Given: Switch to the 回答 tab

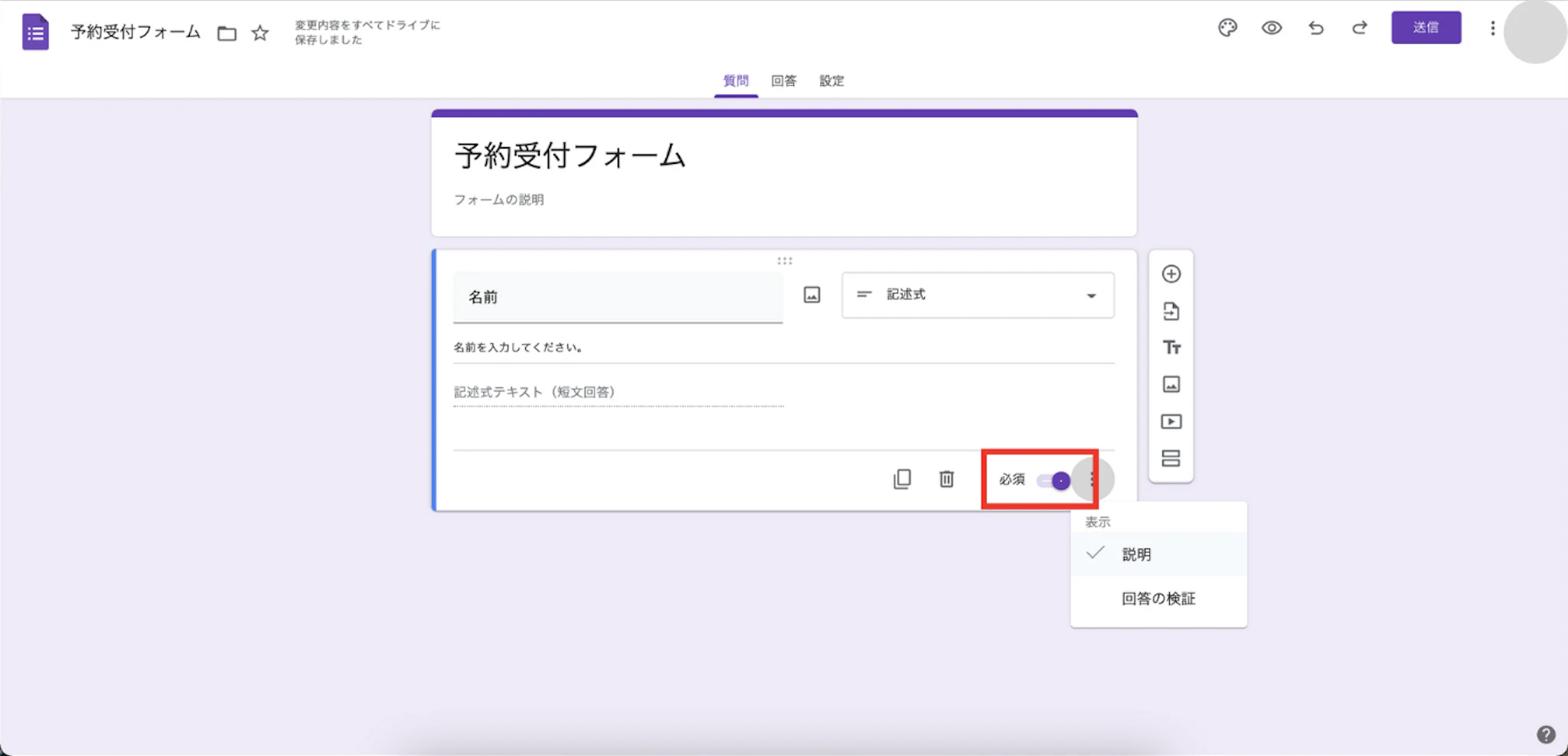Looking at the screenshot, I should [x=784, y=80].
